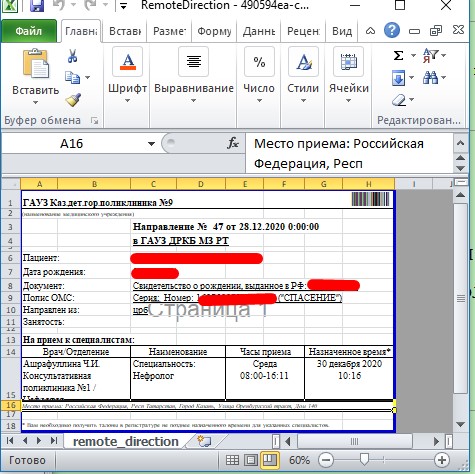Go to previous sheet navigation arrow

point(25,441)
